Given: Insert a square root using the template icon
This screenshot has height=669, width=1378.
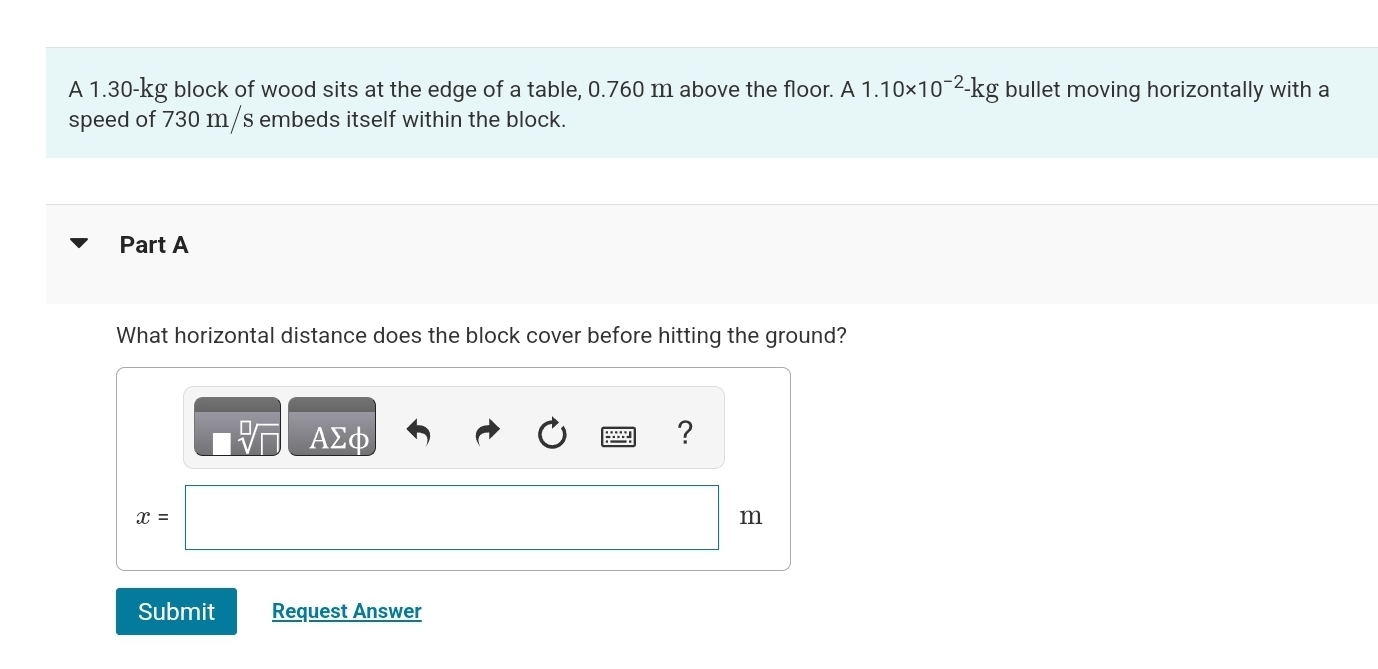Looking at the screenshot, I should [x=238, y=426].
